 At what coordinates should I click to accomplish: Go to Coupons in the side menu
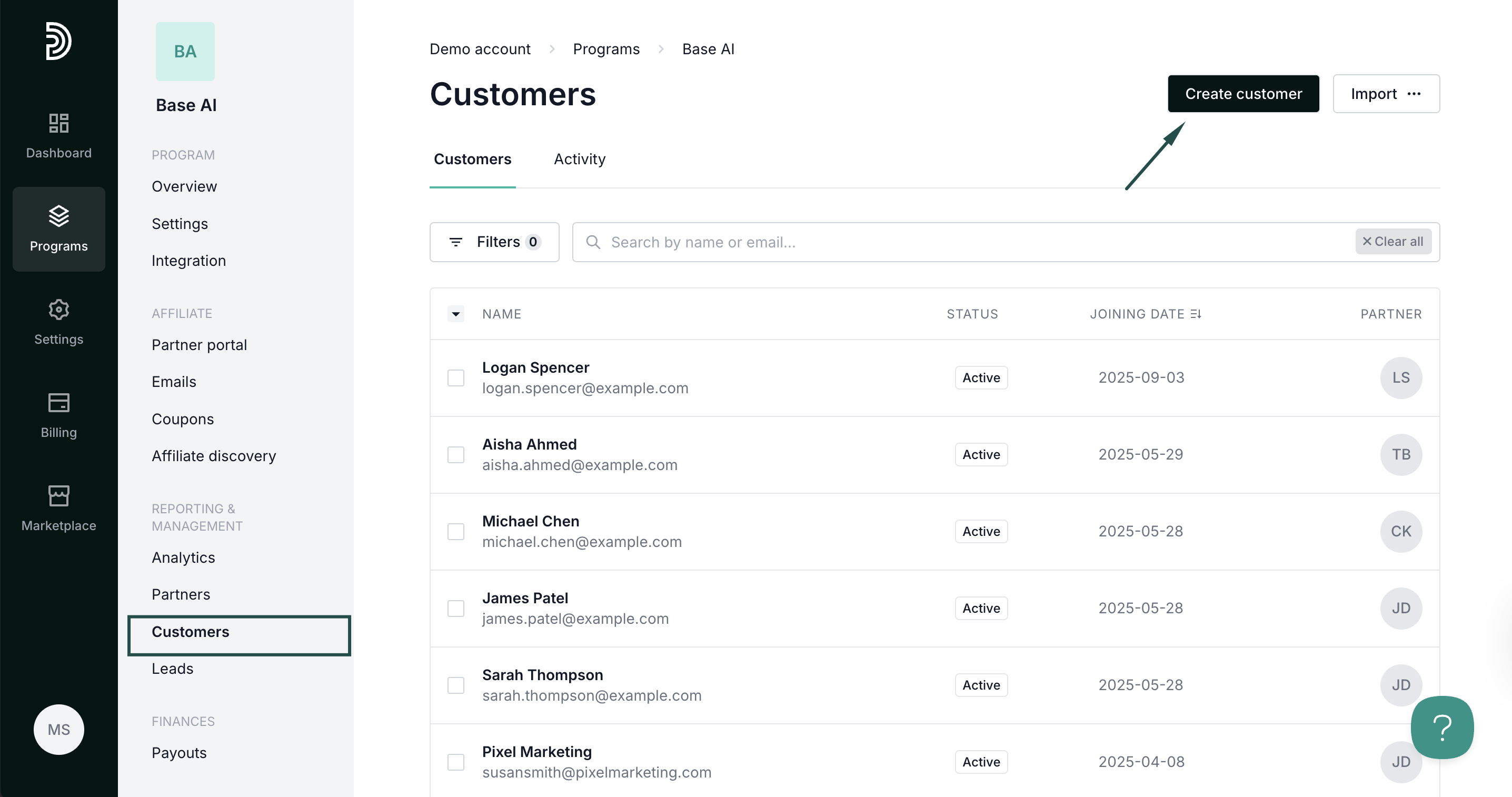(x=183, y=419)
